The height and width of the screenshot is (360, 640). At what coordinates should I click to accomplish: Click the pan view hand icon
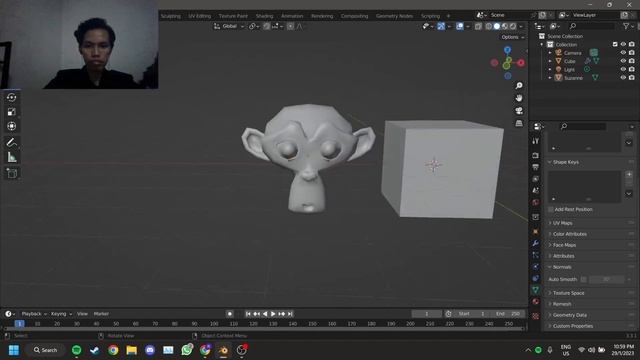pyautogui.click(x=519, y=98)
